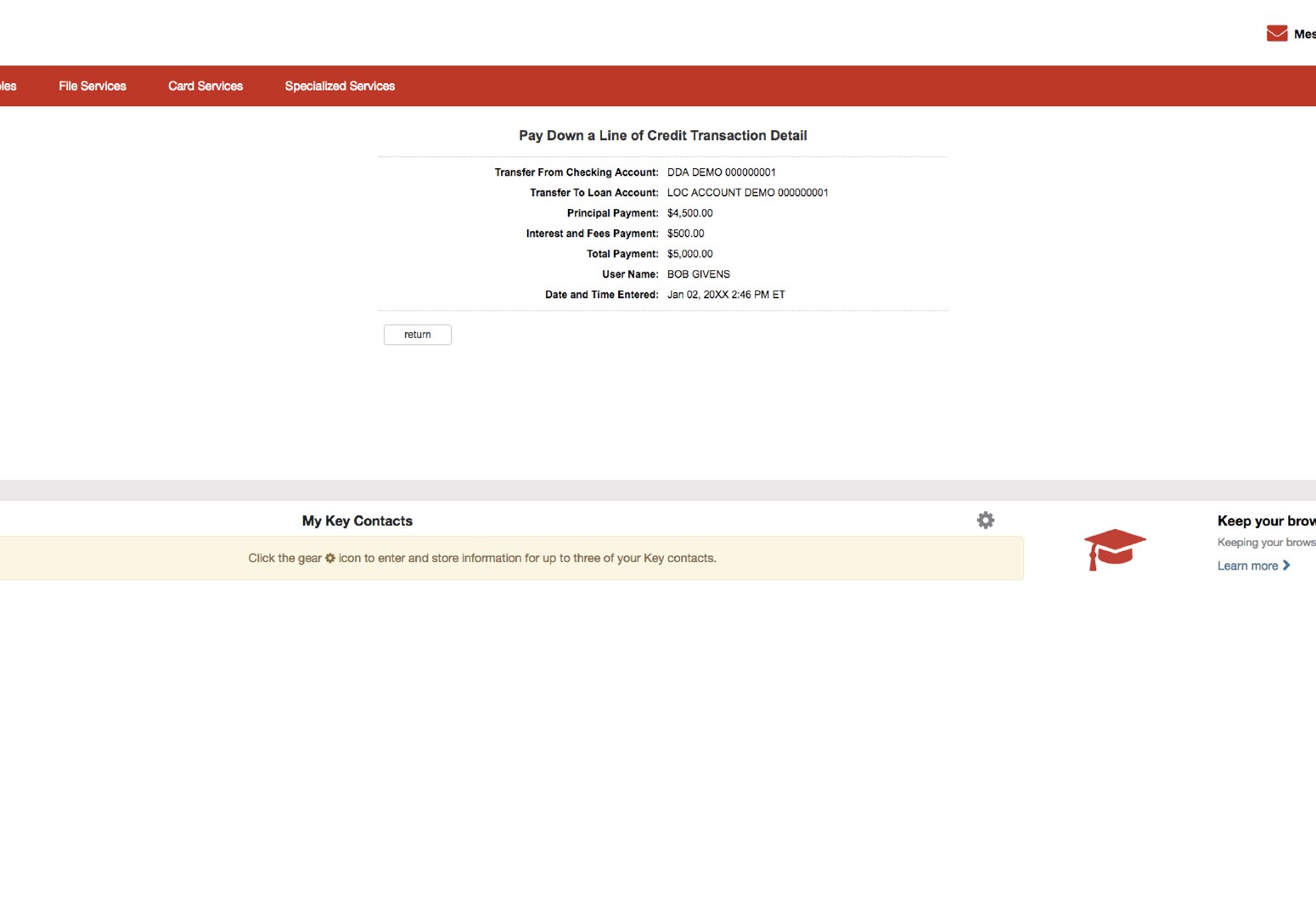Viewport: 1316px width, 923px height.
Task: Open the Specialized Services menu
Action: click(340, 86)
